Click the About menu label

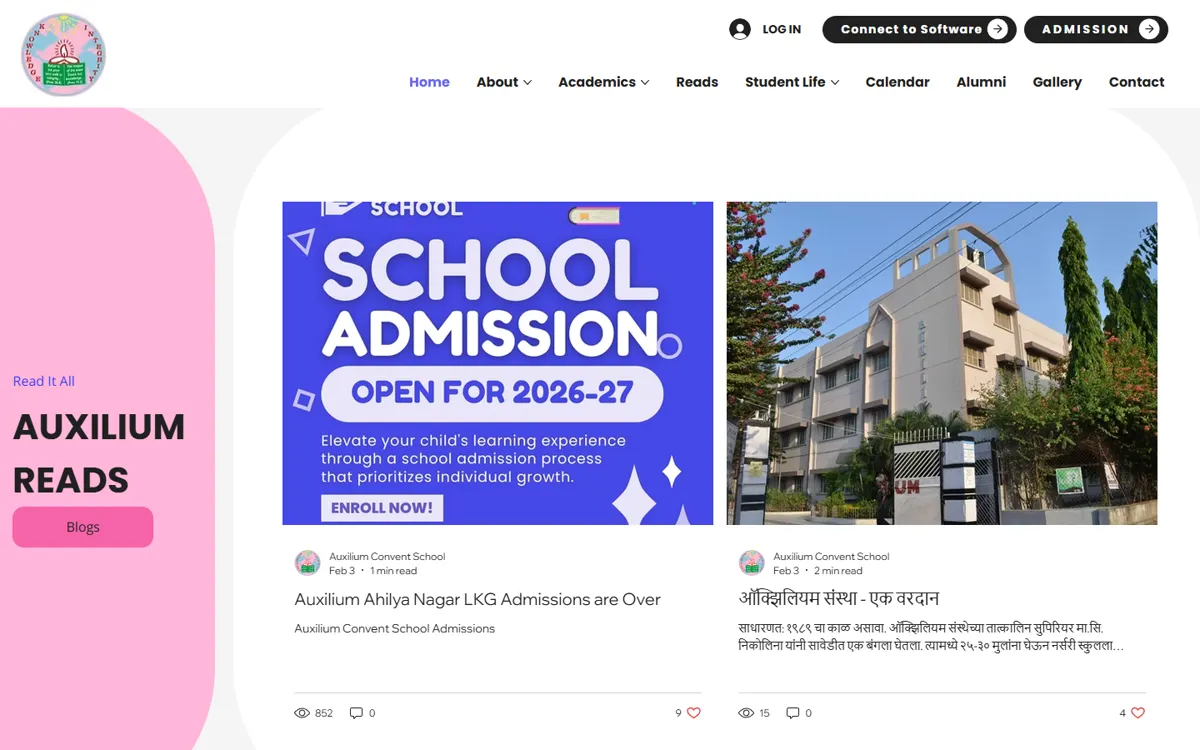coord(497,82)
